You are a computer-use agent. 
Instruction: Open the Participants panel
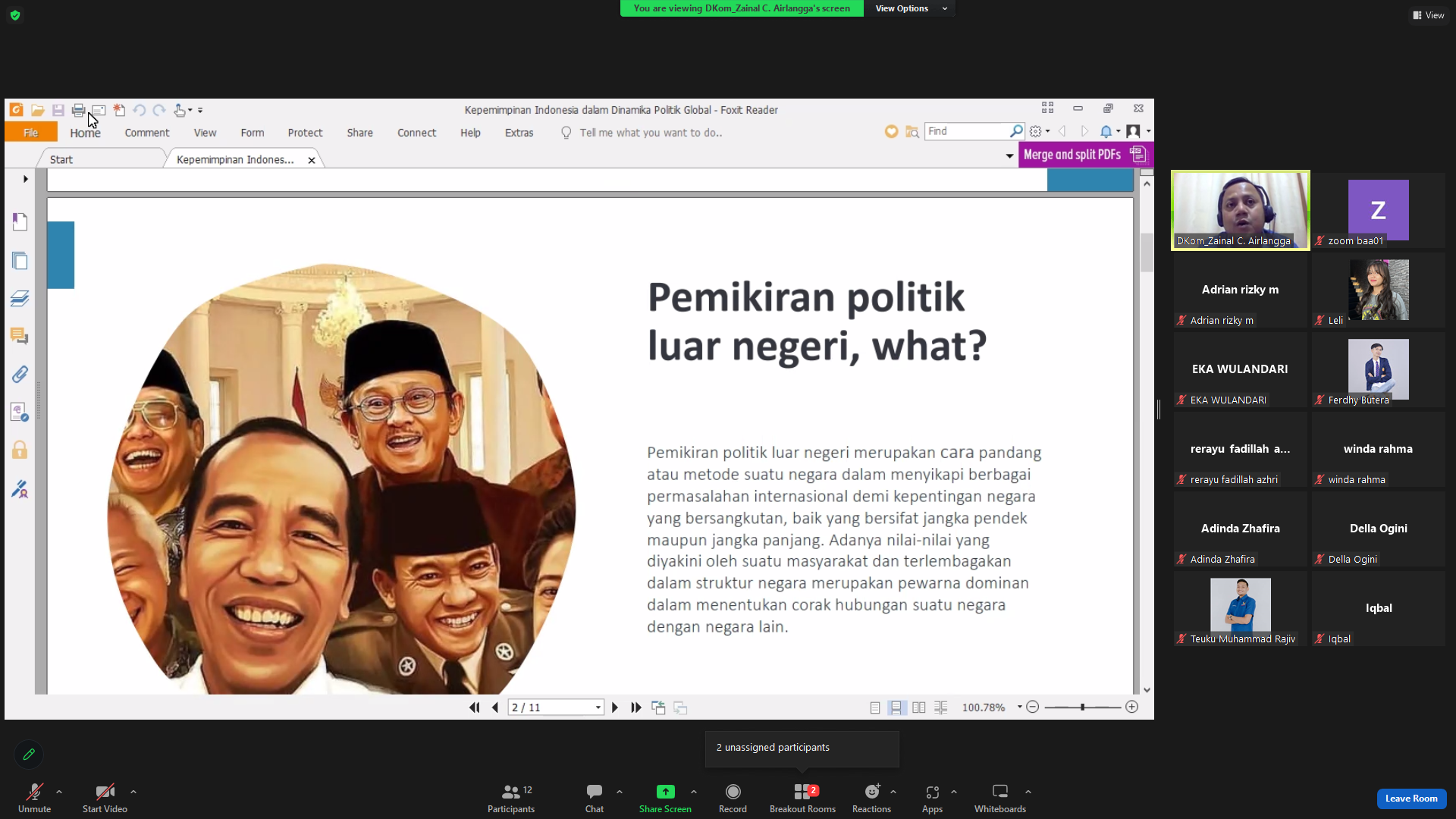[x=511, y=798]
